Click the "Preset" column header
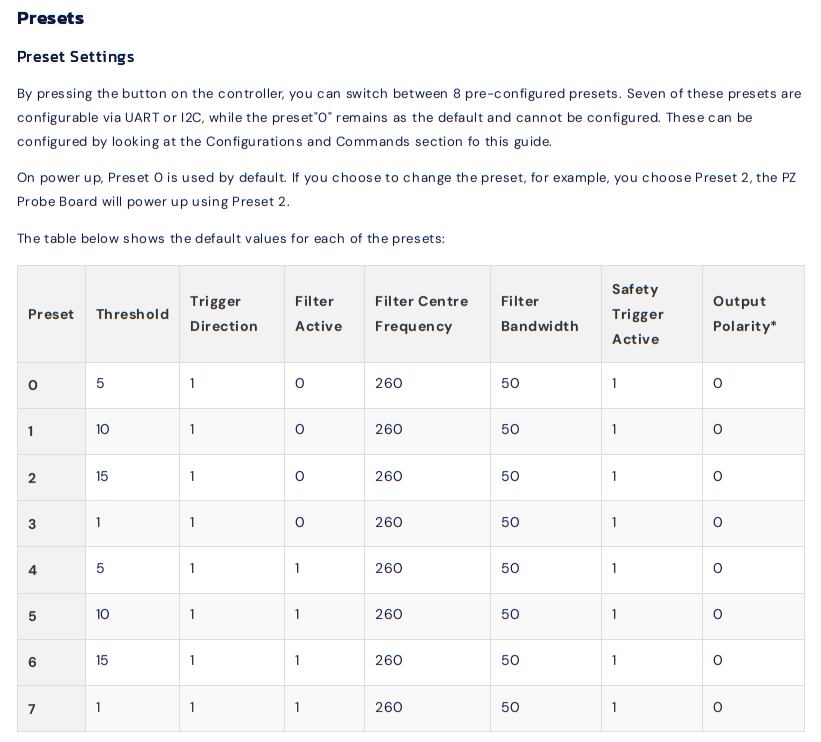The width and height of the screenshot is (821, 742). click(51, 314)
